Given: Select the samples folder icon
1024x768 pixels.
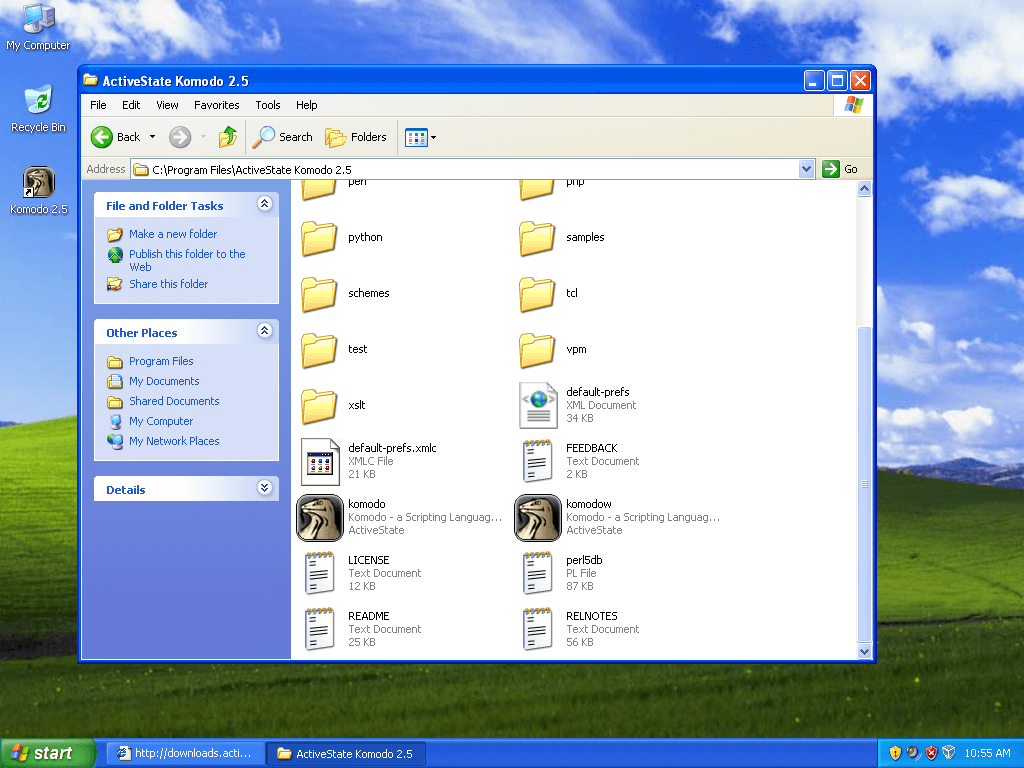Looking at the screenshot, I should pyautogui.click(x=537, y=238).
